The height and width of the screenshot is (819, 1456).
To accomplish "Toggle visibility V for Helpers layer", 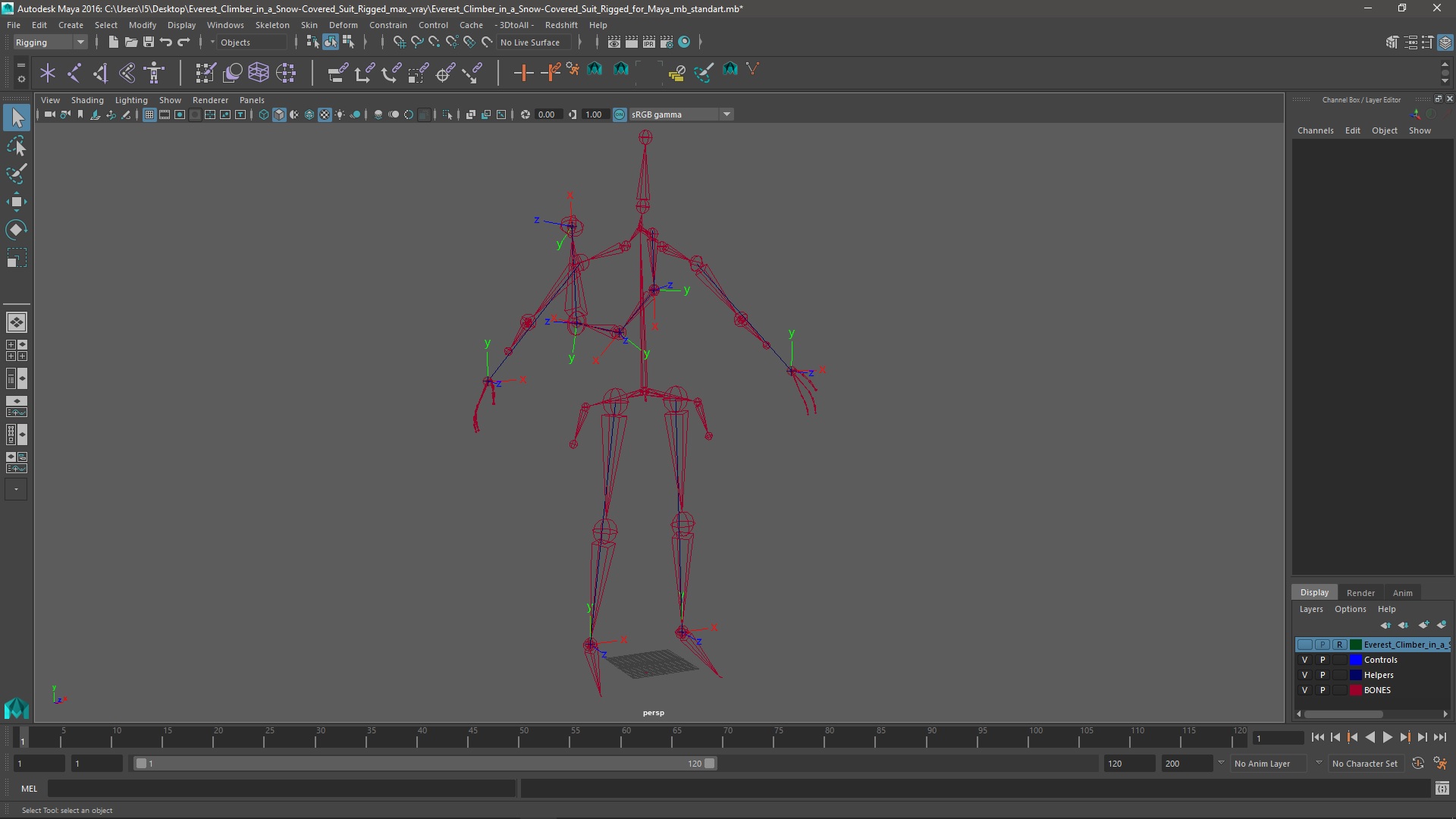I will pos(1305,674).
